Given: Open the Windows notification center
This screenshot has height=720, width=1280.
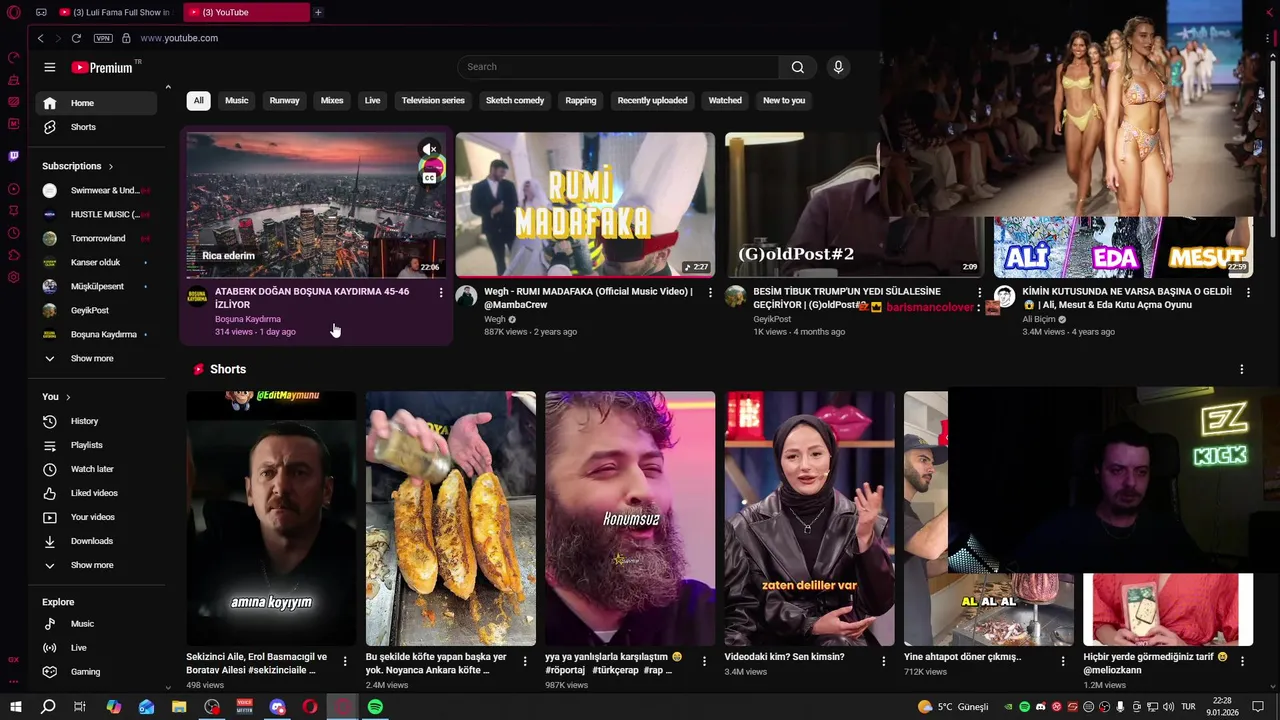Looking at the screenshot, I should click(x=1257, y=707).
